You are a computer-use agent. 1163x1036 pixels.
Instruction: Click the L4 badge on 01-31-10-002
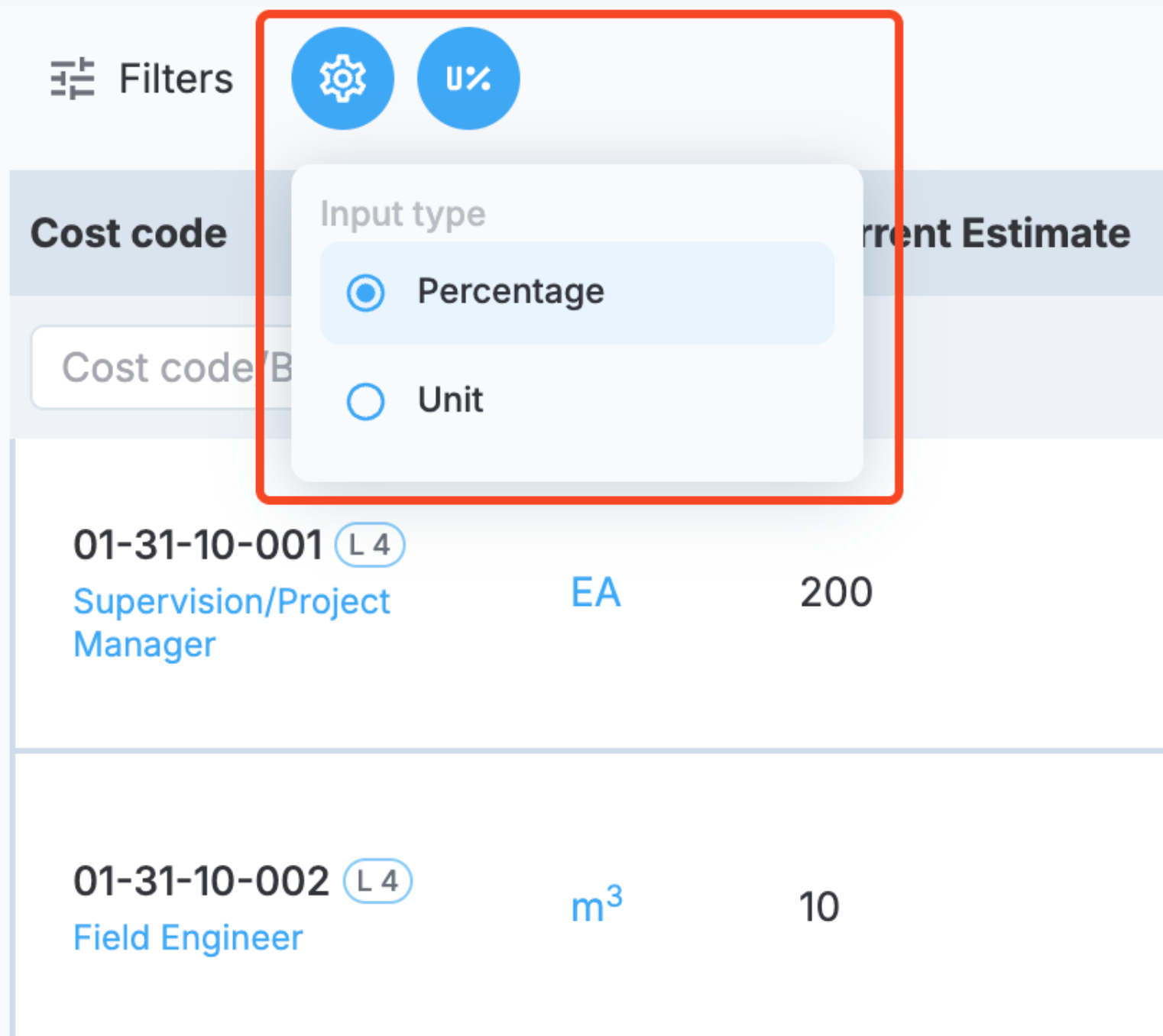[x=377, y=882]
